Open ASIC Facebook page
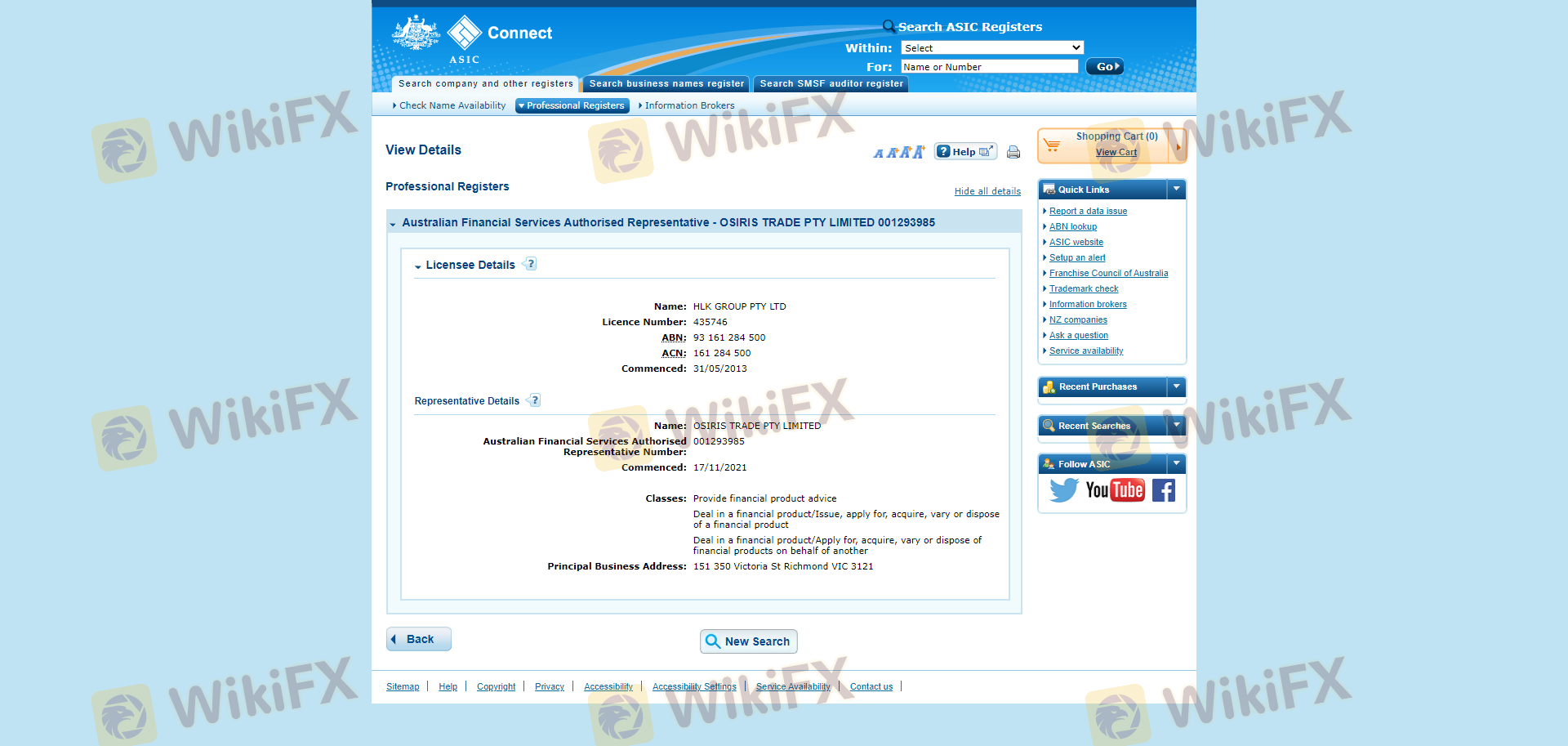The height and width of the screenshot is (746, 1568). point(1164,490)
